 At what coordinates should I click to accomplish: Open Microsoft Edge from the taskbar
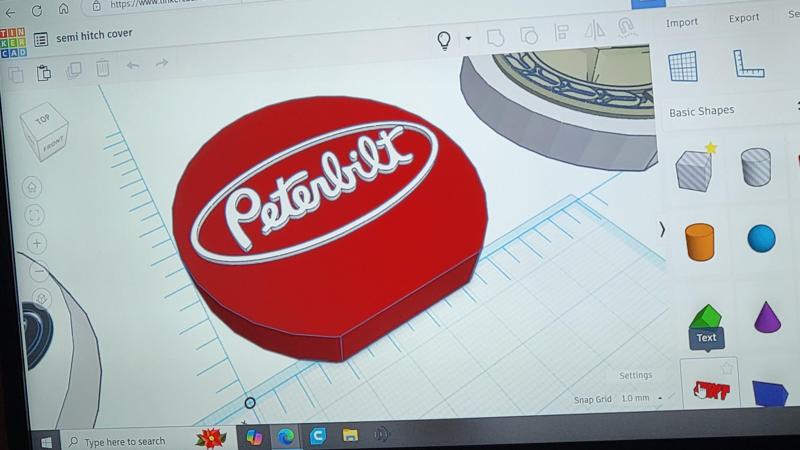pyautogui.click(x=285, y=436)
